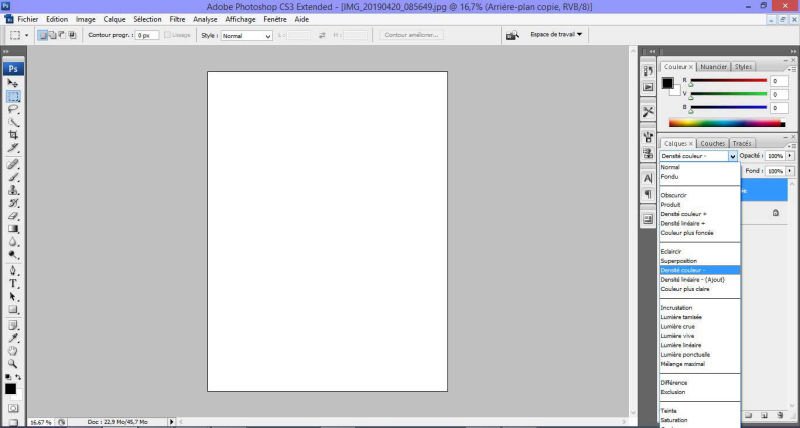
Task: Swap foreground and background colors
Action: [18, 377]
